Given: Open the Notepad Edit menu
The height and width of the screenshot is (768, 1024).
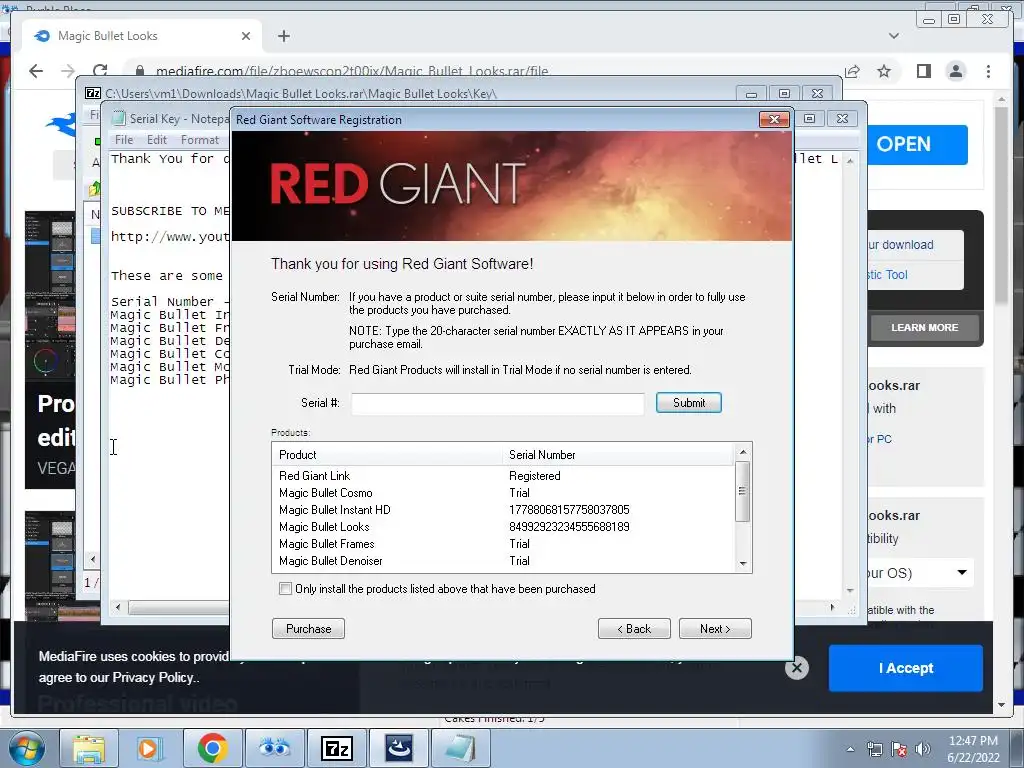Looking at the screenshot, I should [157, 140].
